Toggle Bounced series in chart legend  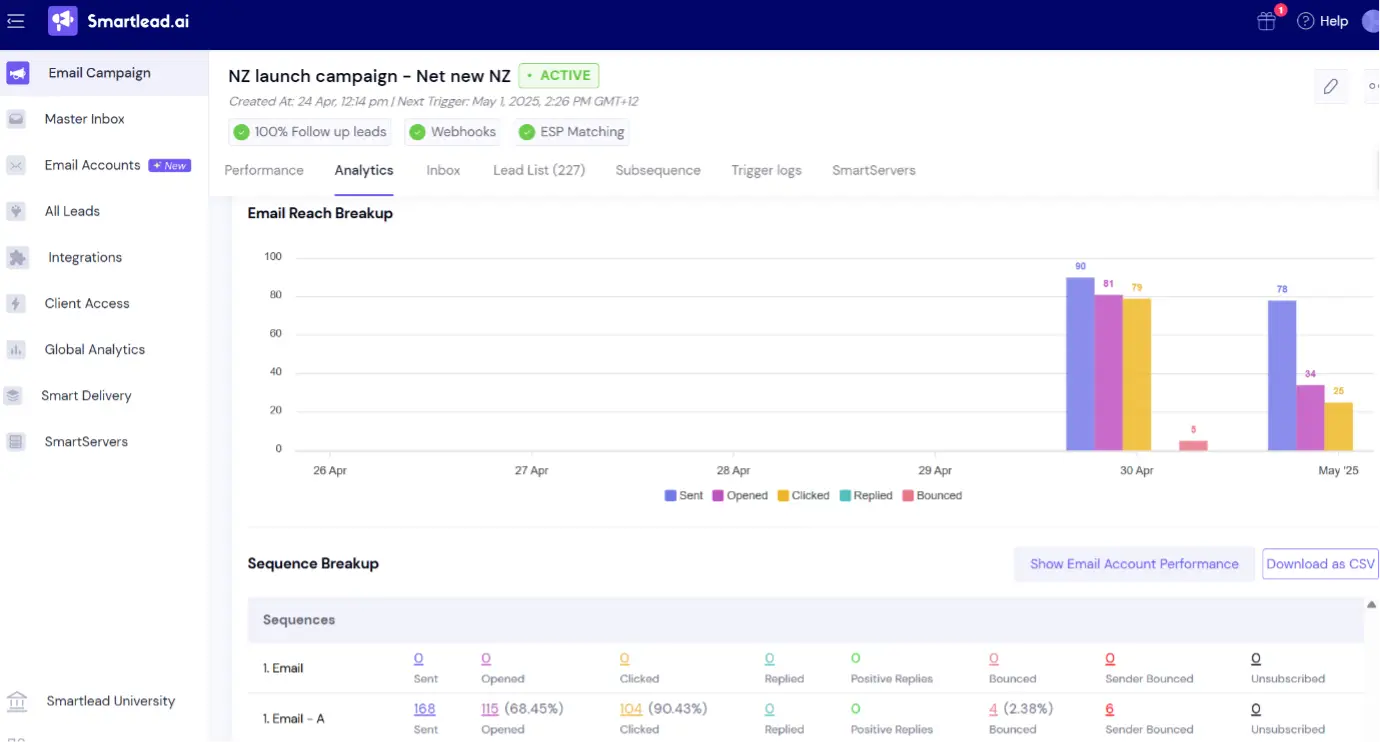point(932,496)
